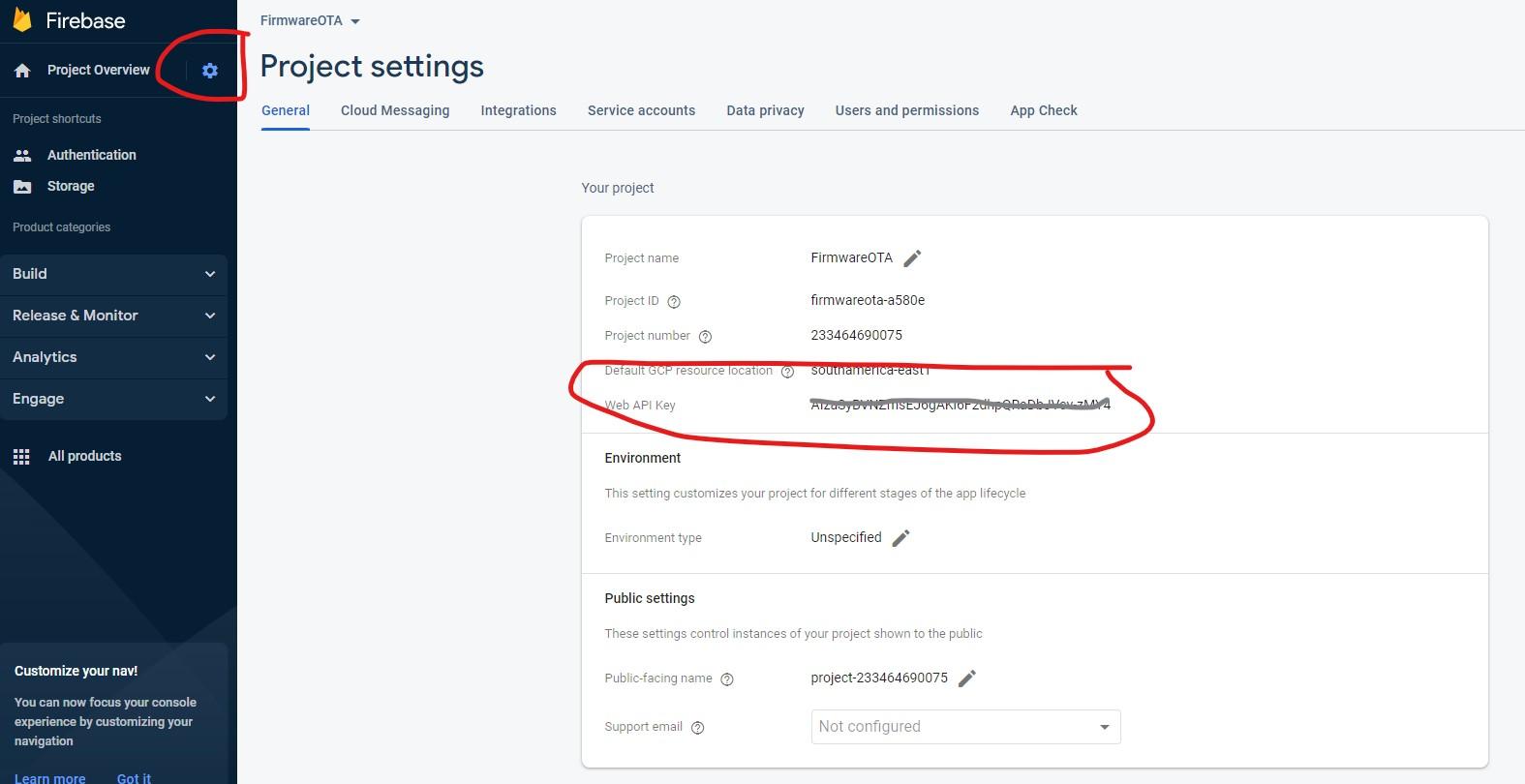The height and width of the screenshot is (784, 1525).
Task: Open Storage shortcut
Action: pos(71,186)
